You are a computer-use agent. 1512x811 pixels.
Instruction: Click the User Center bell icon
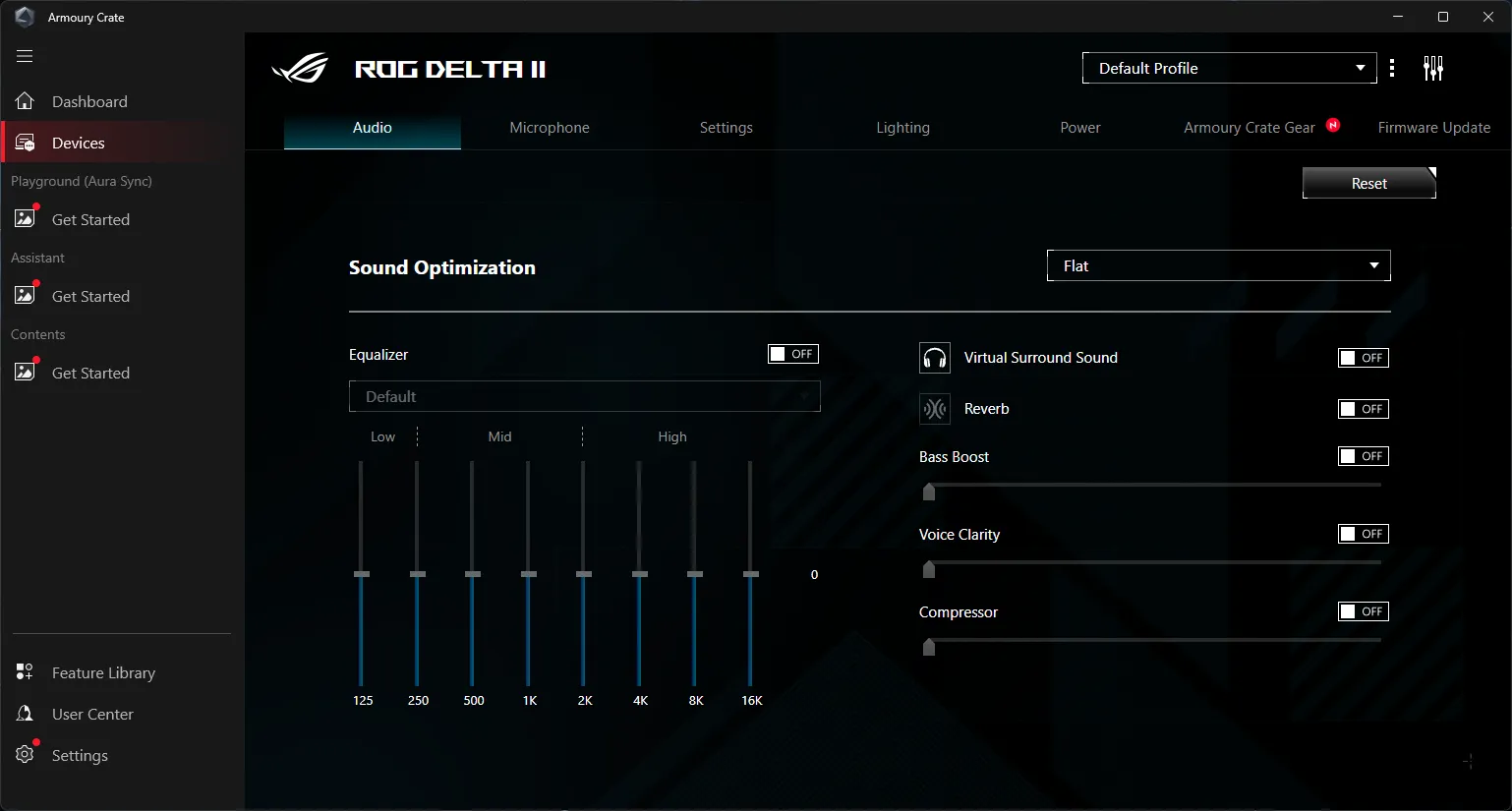pos(25,714)
